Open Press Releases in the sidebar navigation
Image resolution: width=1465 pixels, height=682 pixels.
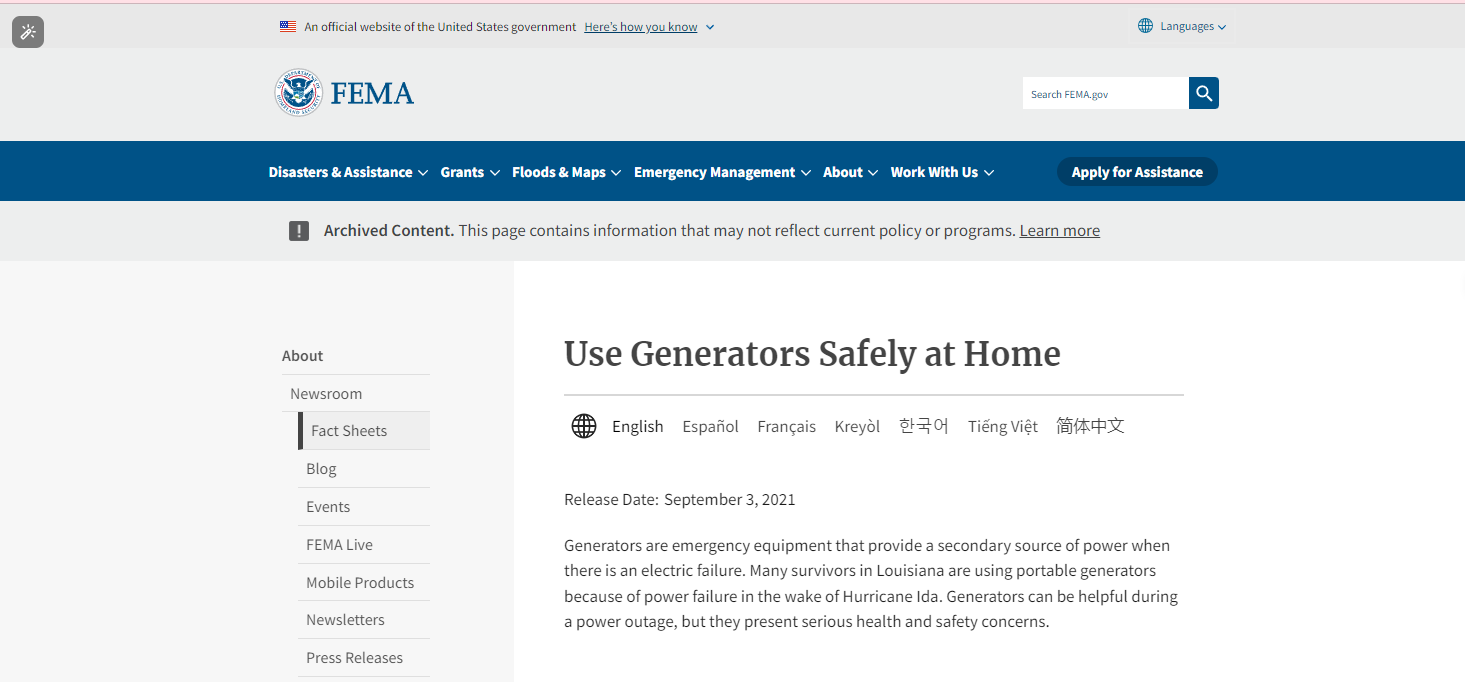354,658
